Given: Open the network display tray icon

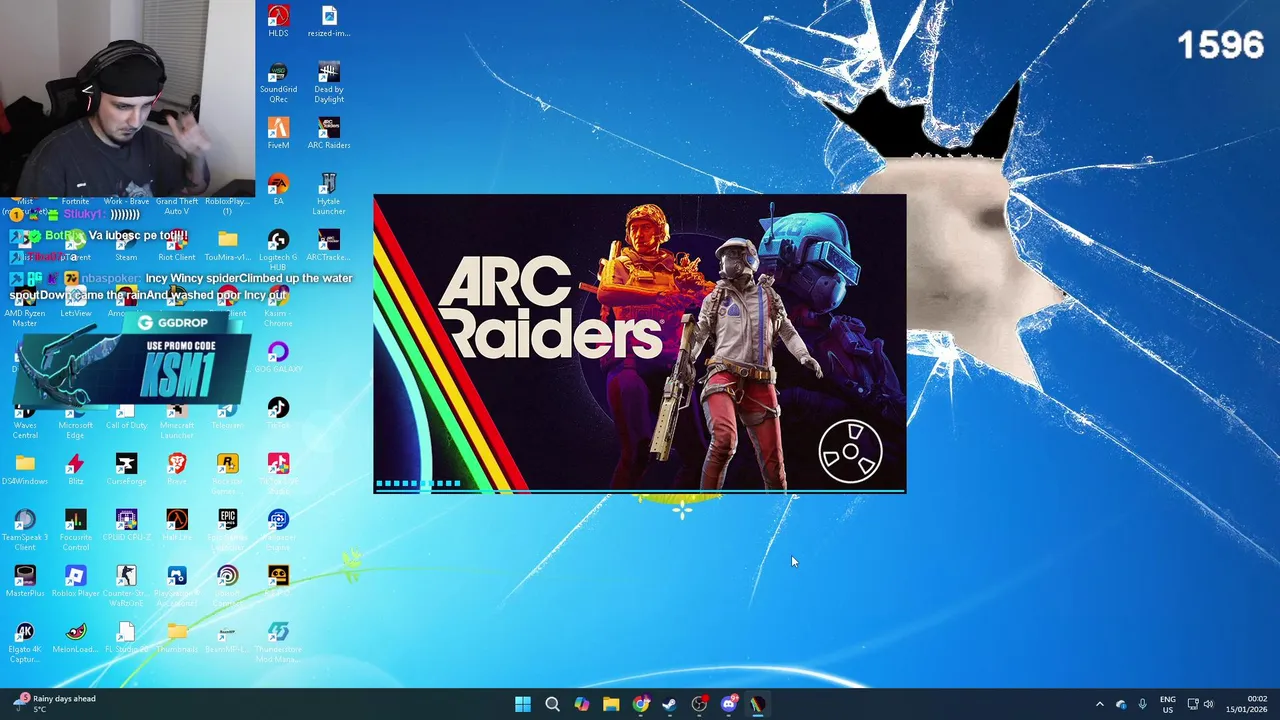Looking at the screenshot, I should (1192, 704).
